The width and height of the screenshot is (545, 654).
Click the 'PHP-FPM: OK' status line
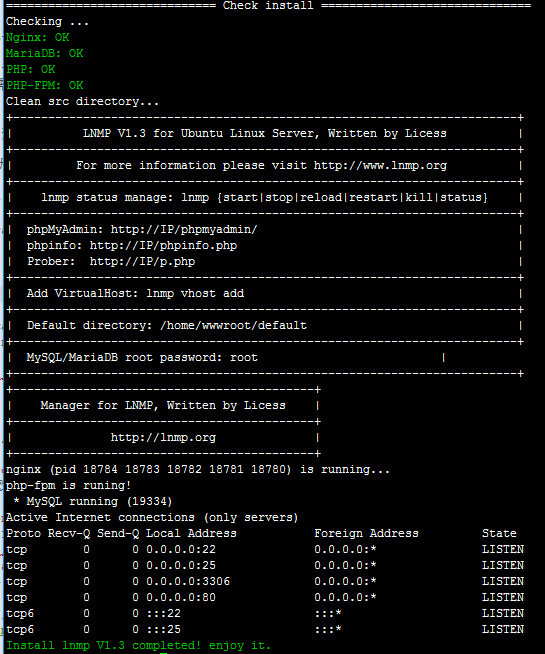click(45, 86)
